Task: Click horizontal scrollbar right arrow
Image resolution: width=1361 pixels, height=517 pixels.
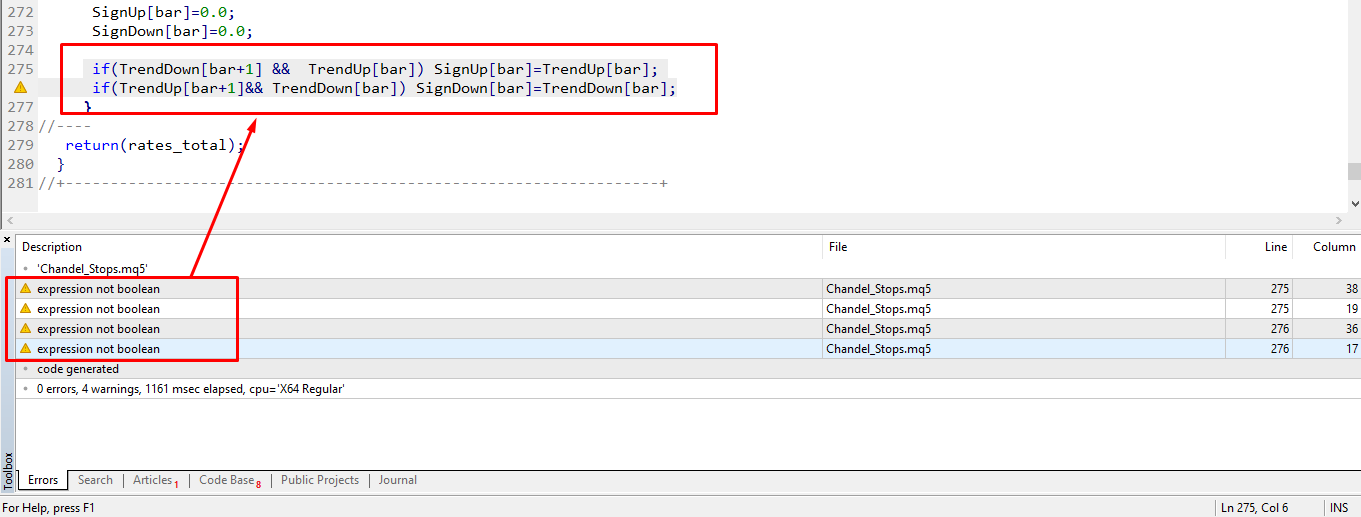Action: [1340, 220]
